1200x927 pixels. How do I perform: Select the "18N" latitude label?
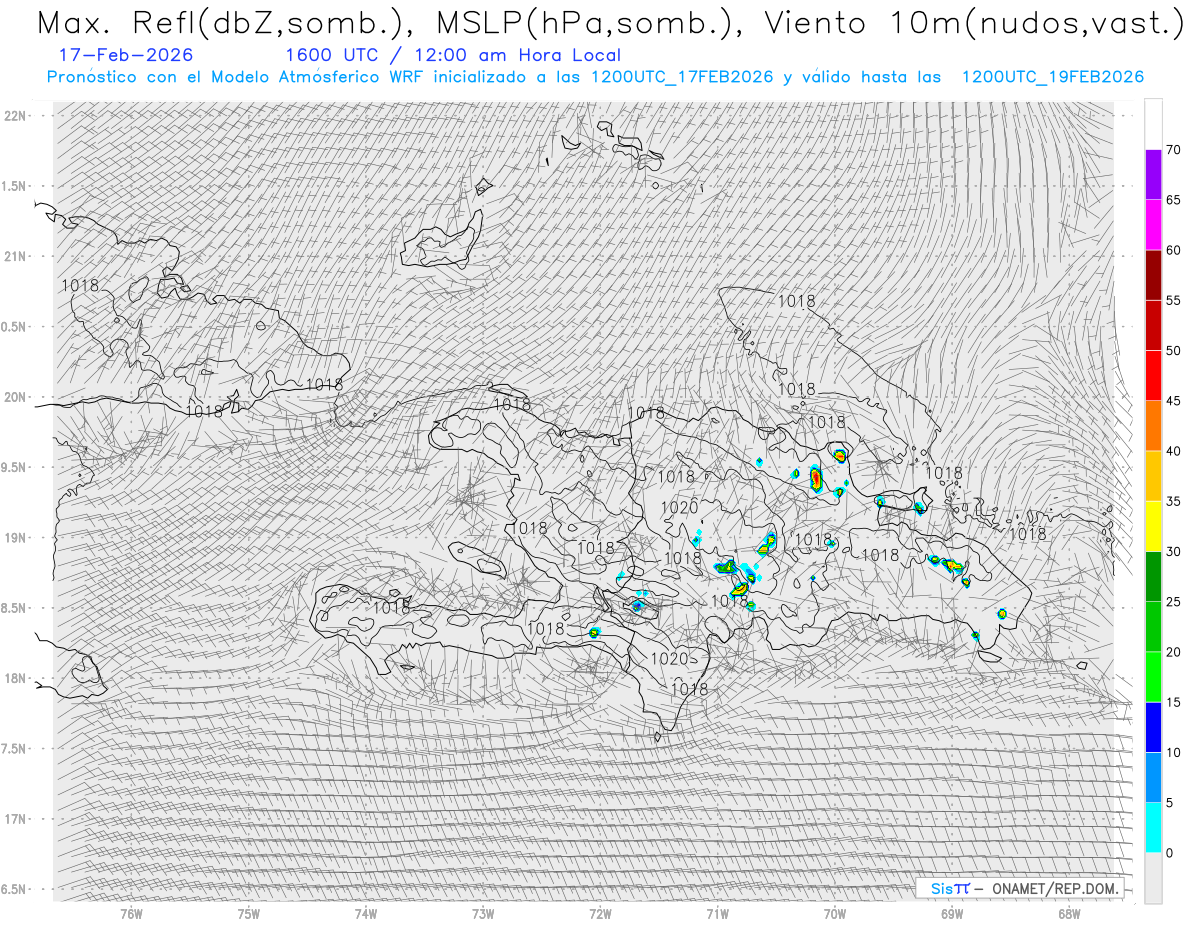(15, 679)
